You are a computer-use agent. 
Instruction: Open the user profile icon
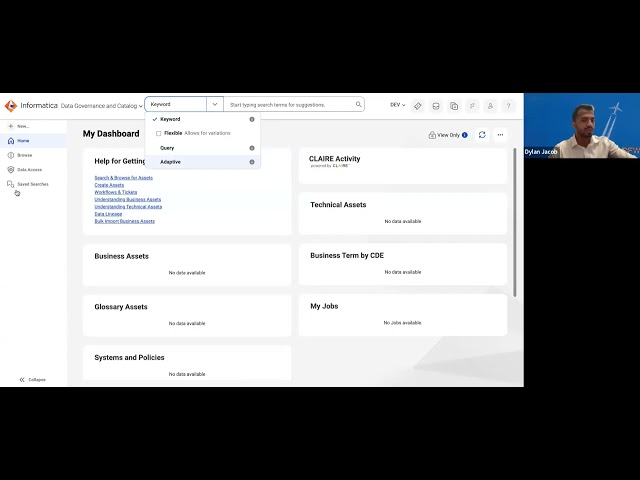pyautogui.click(x=490, y=106)
